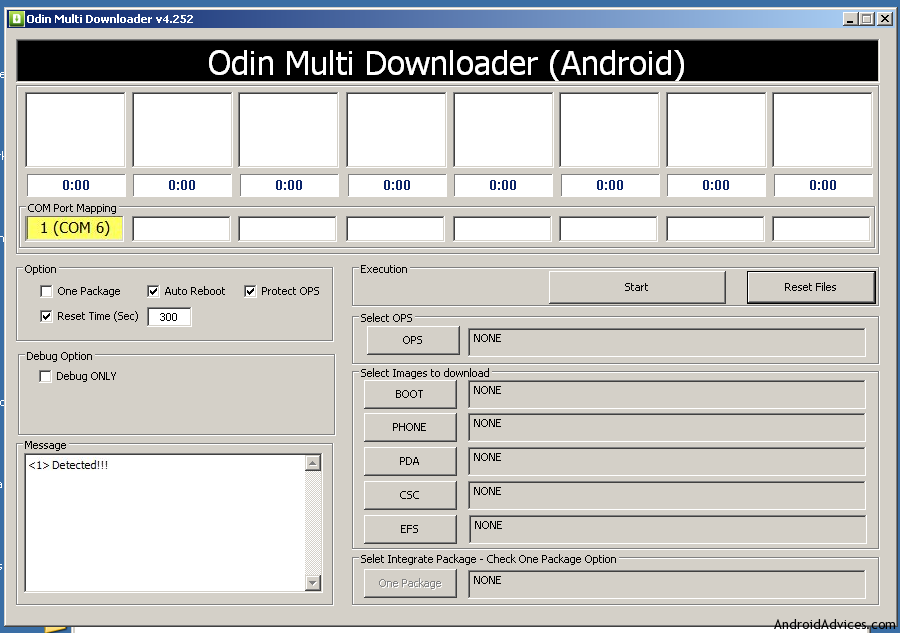This screenshot has width=900, height=633.
Task: Click the Reset Time value field showing 300
Action: pyautogui.click(x=169, y=317)
